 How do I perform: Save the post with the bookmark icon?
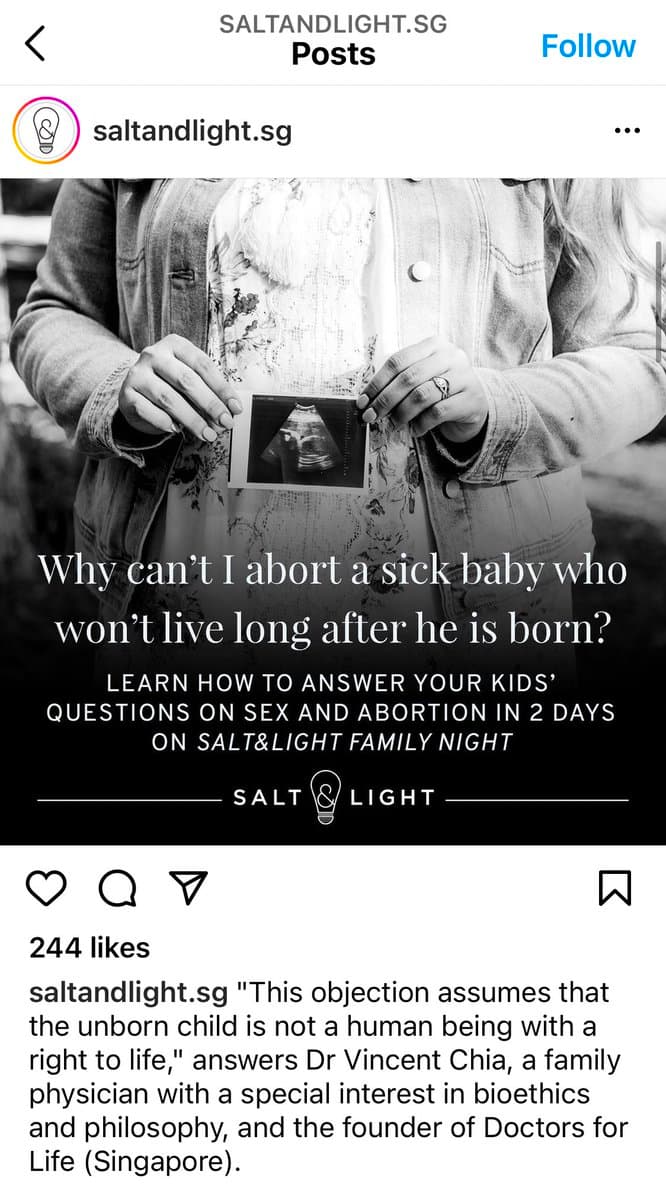tap(615, 888)
